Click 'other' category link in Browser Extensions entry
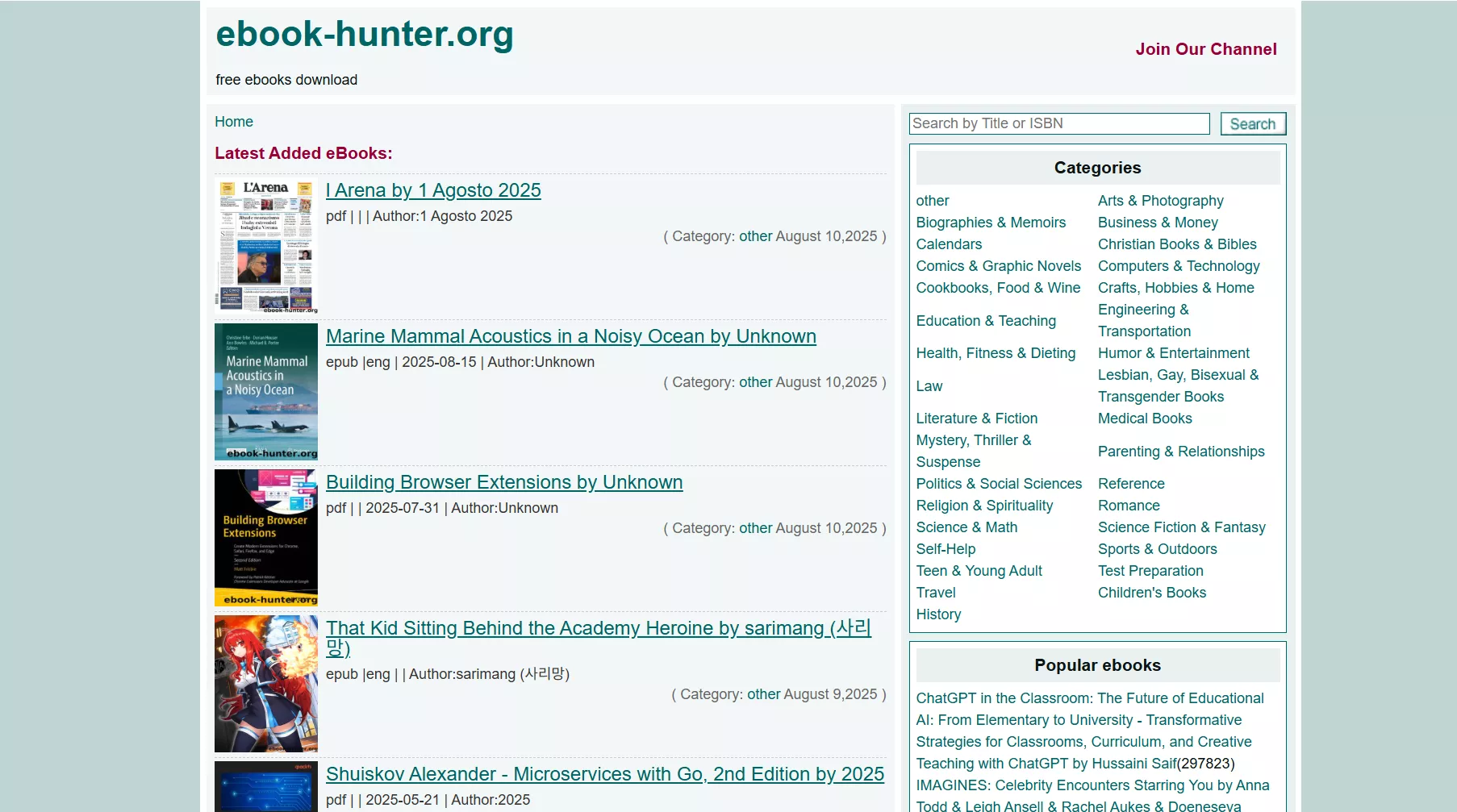This screenshot has width=1457, height=812. (755, 528)
